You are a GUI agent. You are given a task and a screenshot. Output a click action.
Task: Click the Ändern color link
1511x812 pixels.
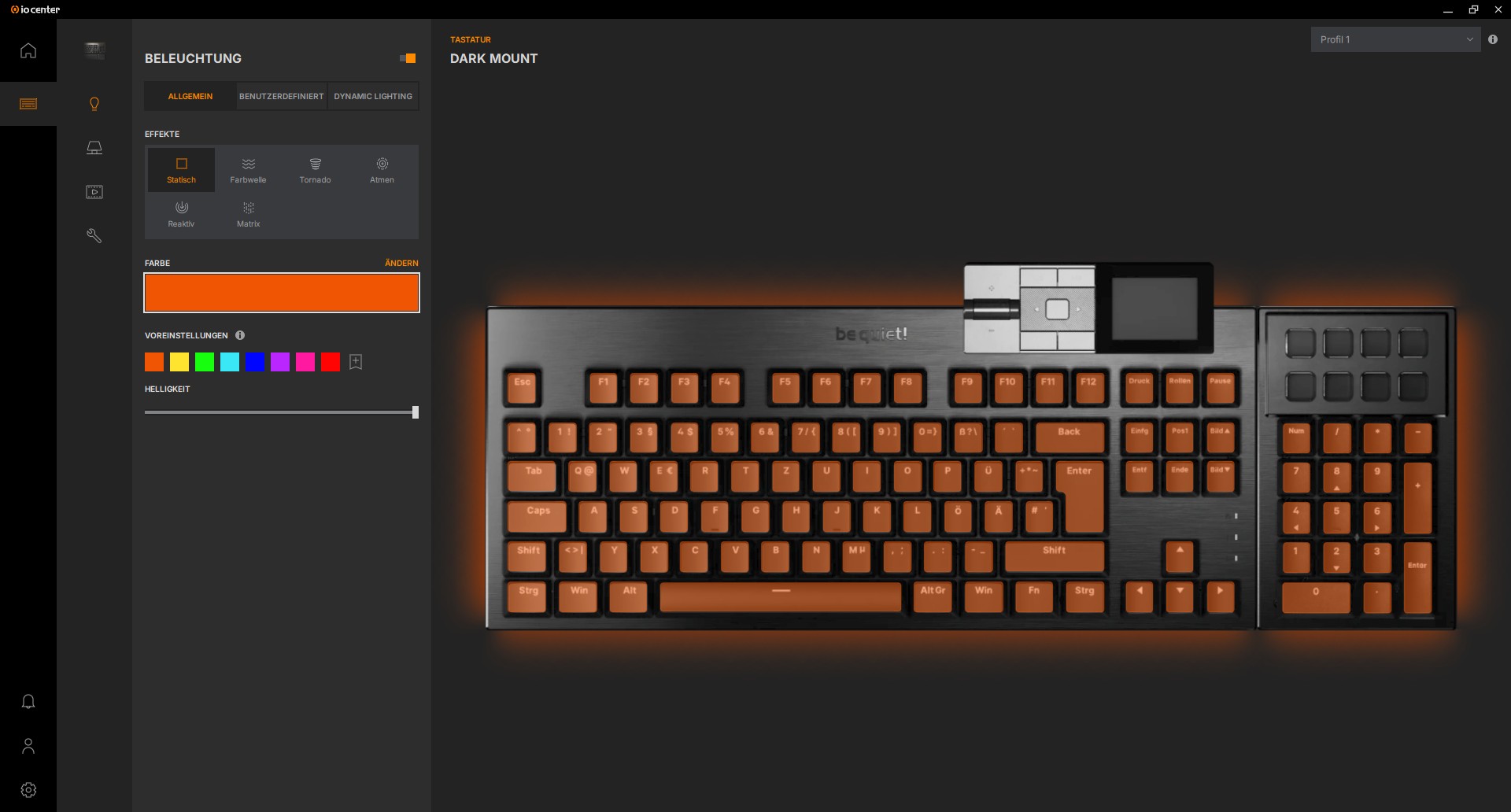[x=401, y=263]
